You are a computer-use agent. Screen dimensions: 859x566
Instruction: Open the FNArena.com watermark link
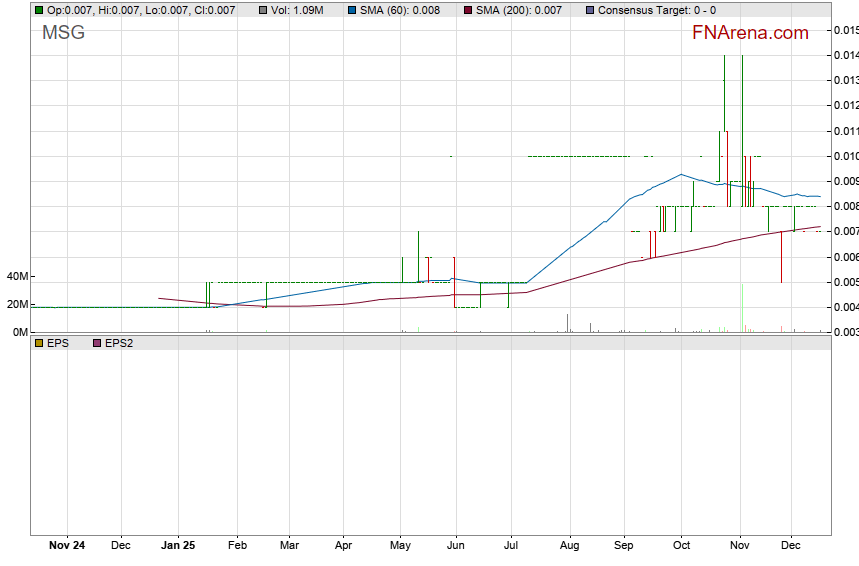pos(750,33)
